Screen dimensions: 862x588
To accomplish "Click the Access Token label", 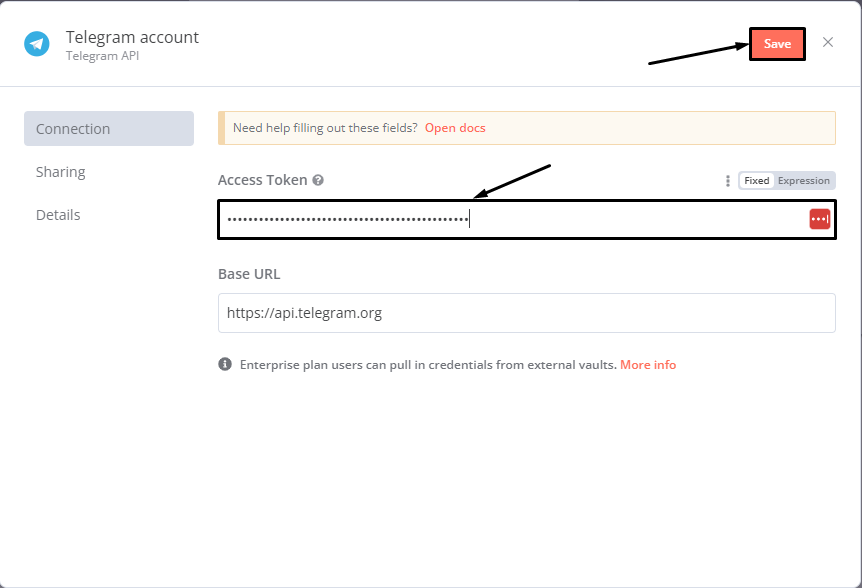I will coord(263,180).
